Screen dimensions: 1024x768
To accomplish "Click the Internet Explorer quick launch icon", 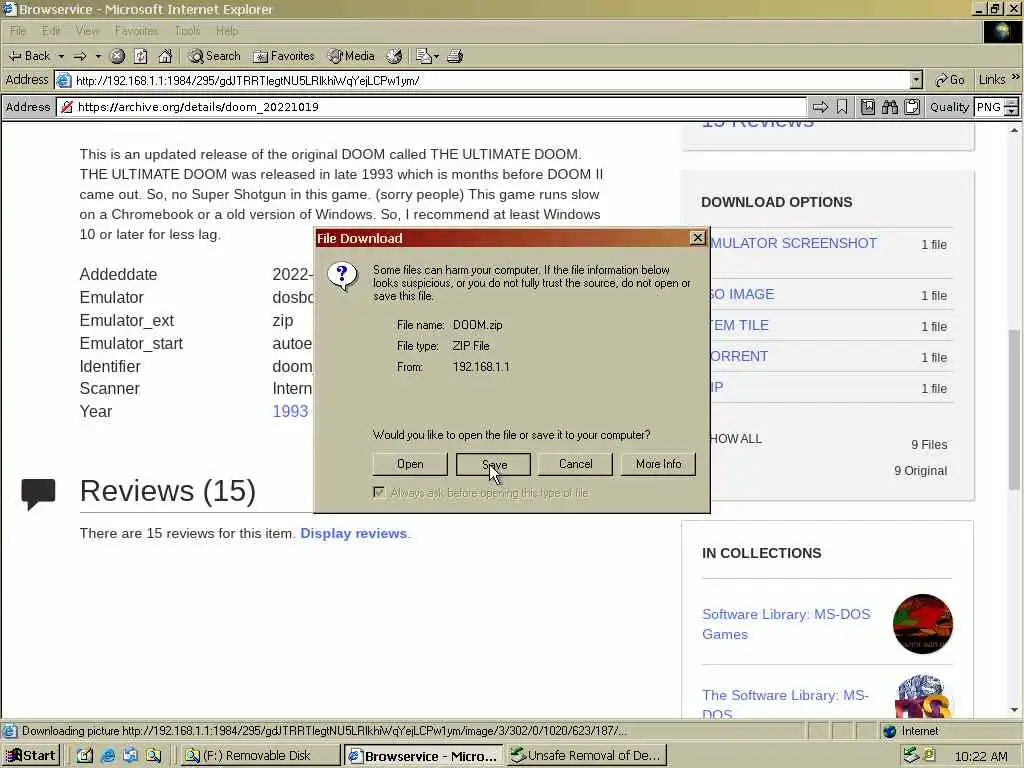I will pyautogui.click(x=108, y=756).
